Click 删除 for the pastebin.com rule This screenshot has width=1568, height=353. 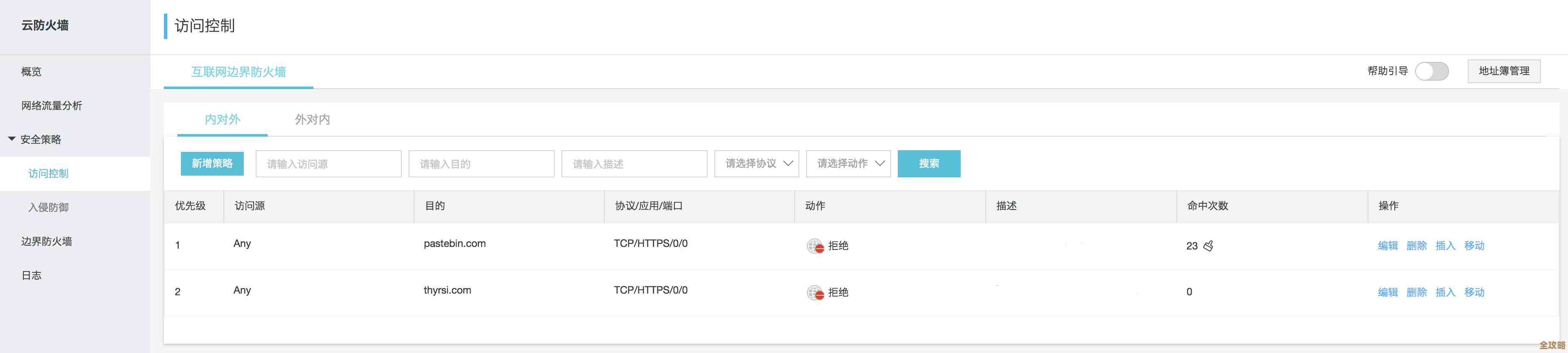coord(1416,246)
